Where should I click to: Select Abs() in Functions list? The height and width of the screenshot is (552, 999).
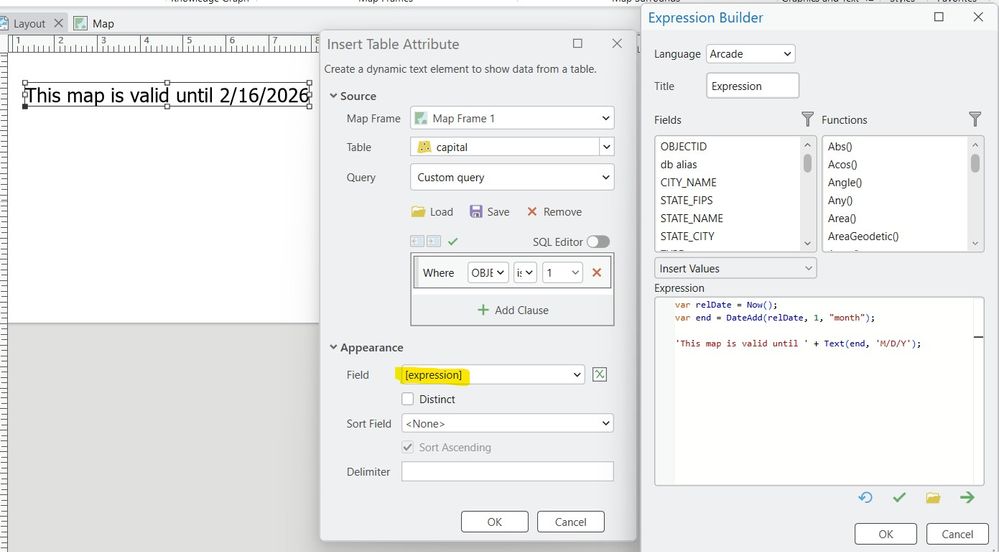(x=840, y=147)
